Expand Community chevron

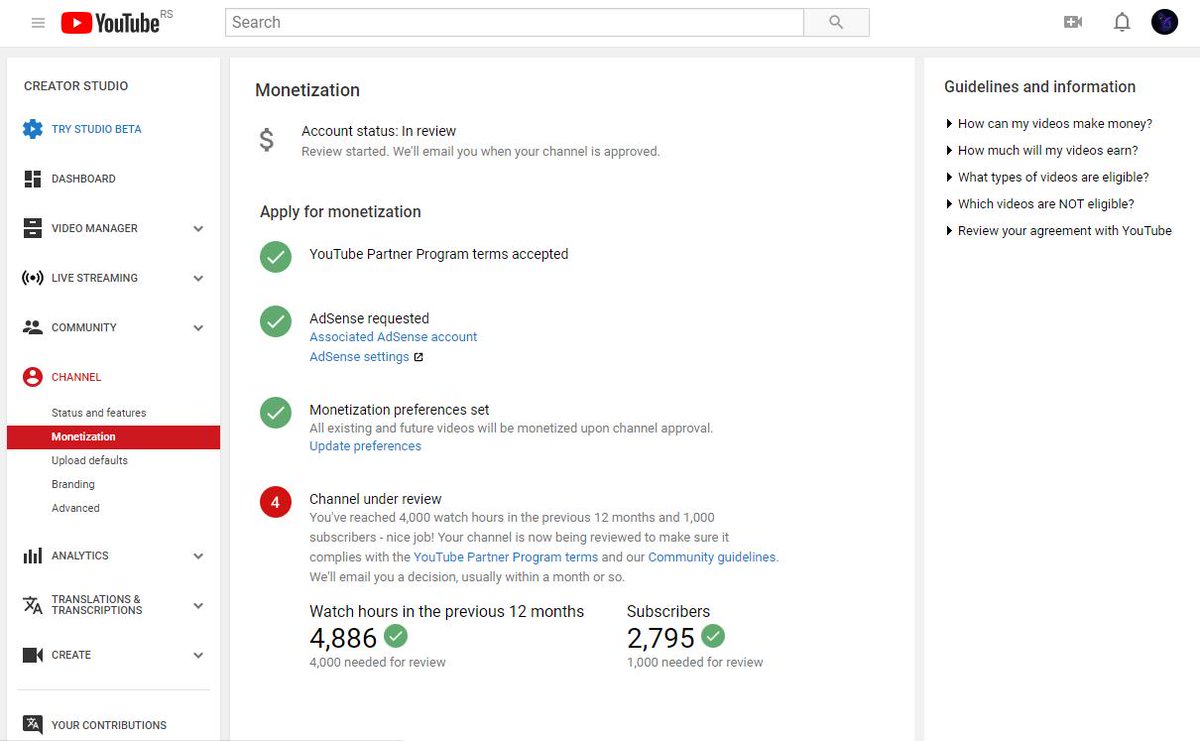pos(198,328)
